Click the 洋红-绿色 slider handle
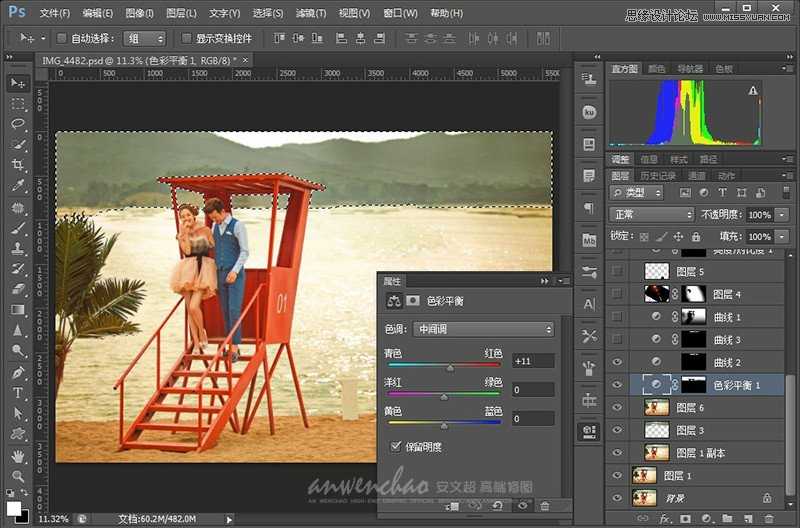800x528 pixels. coord(444,397)
